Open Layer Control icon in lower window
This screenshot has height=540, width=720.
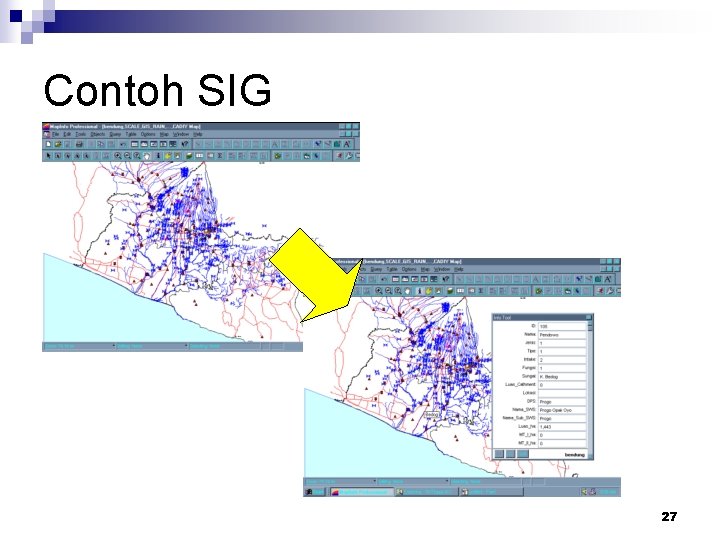[450, 291]
